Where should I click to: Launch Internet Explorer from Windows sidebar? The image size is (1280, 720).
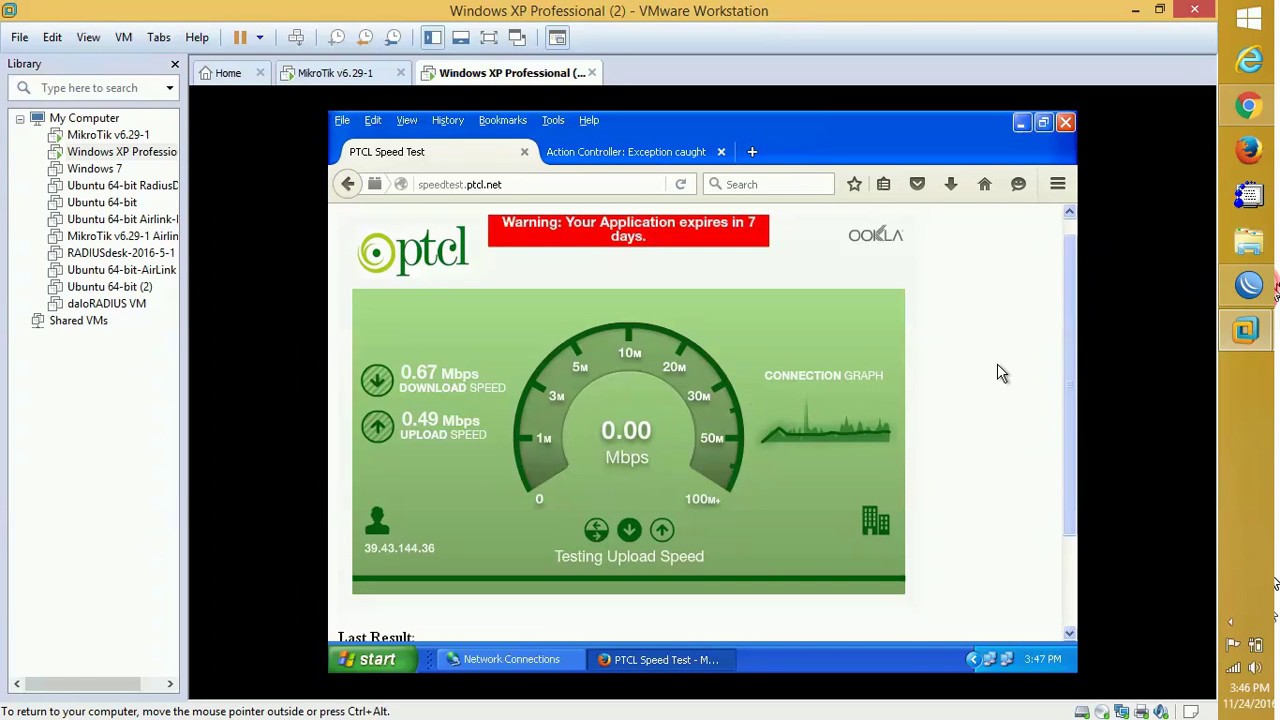click(1249, 61)
